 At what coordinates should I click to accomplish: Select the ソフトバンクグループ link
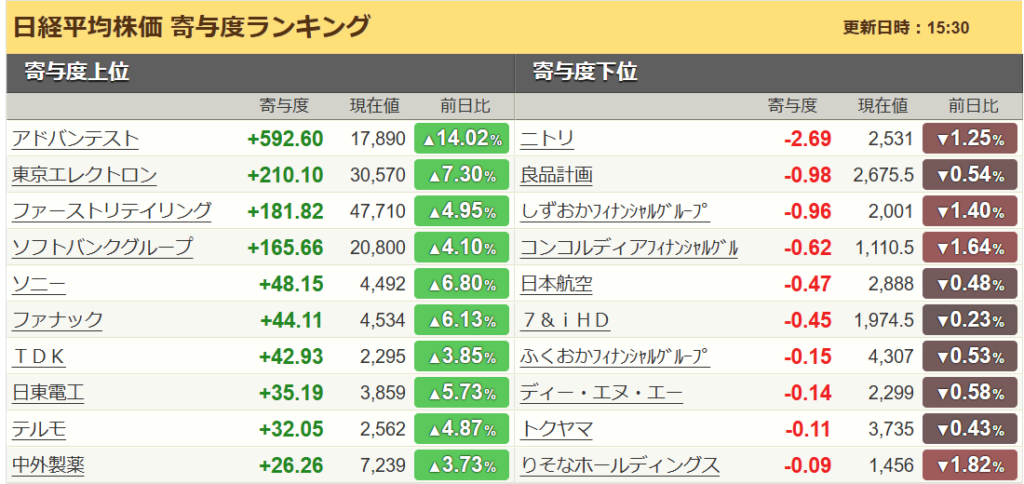(102, 247)
